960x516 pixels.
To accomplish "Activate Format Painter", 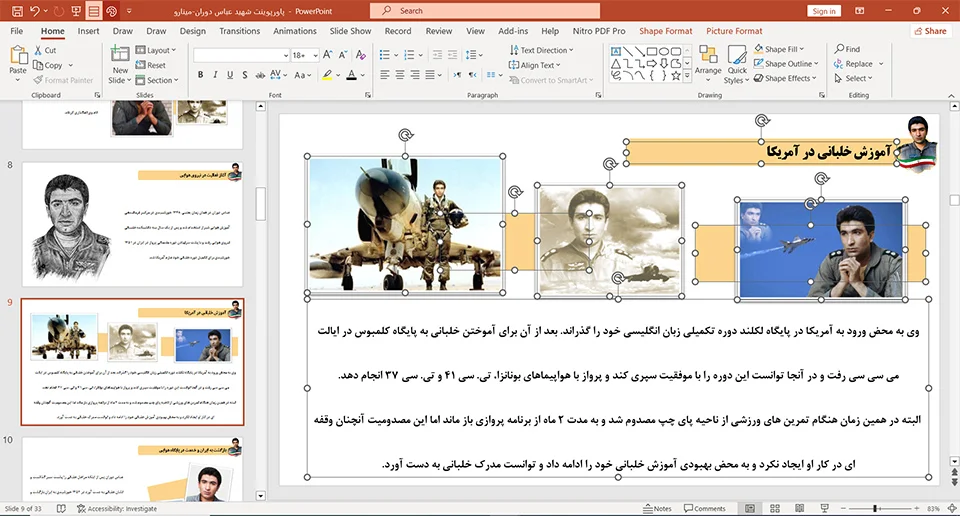I will (x=63, y=80).
